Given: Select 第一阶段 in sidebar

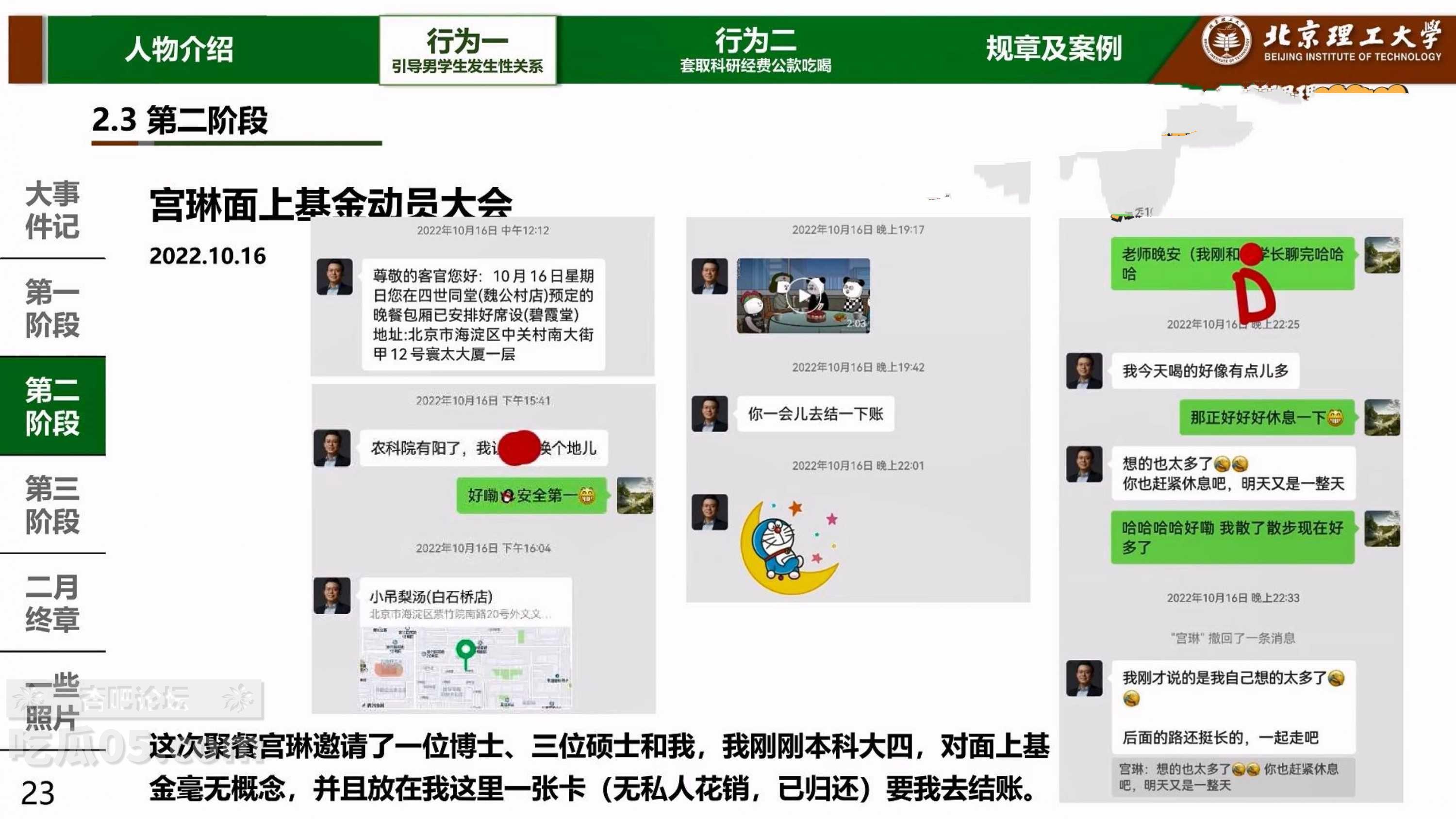Looking at the screenshot, I should (x=52, y=308).
